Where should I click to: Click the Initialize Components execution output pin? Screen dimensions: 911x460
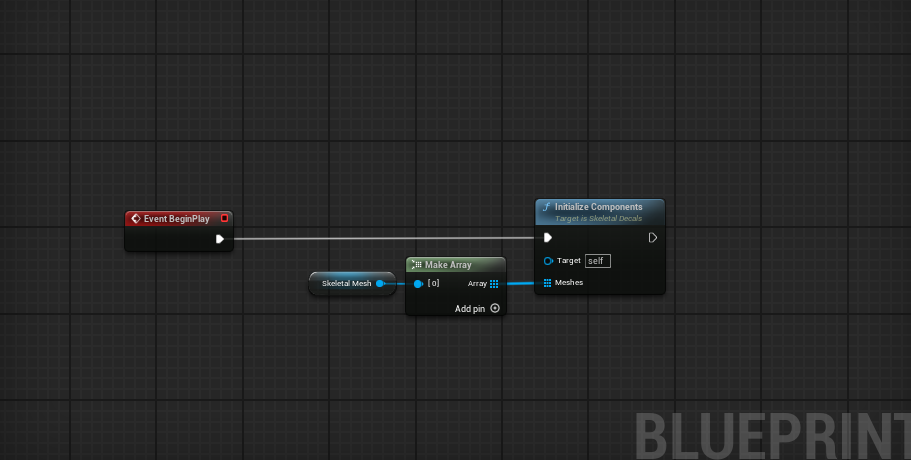[x=652, y=238]
